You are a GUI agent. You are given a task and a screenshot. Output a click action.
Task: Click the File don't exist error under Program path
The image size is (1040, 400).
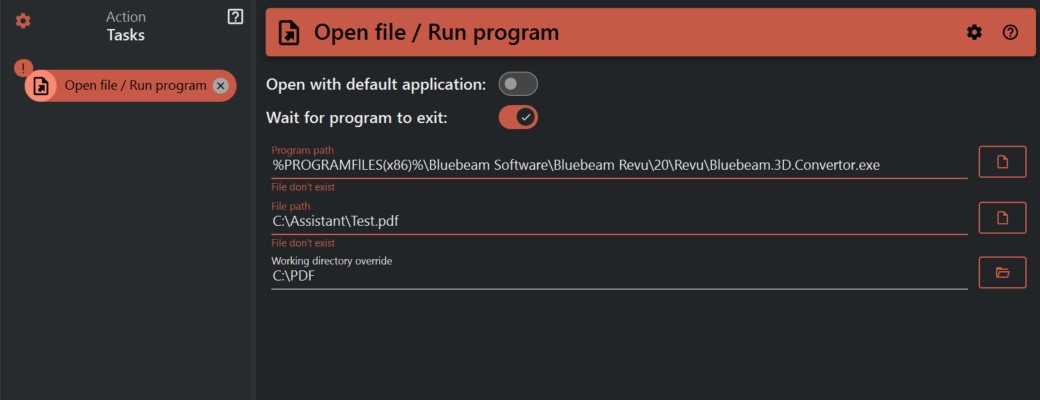pyautogui.click(x=303, y=187)
